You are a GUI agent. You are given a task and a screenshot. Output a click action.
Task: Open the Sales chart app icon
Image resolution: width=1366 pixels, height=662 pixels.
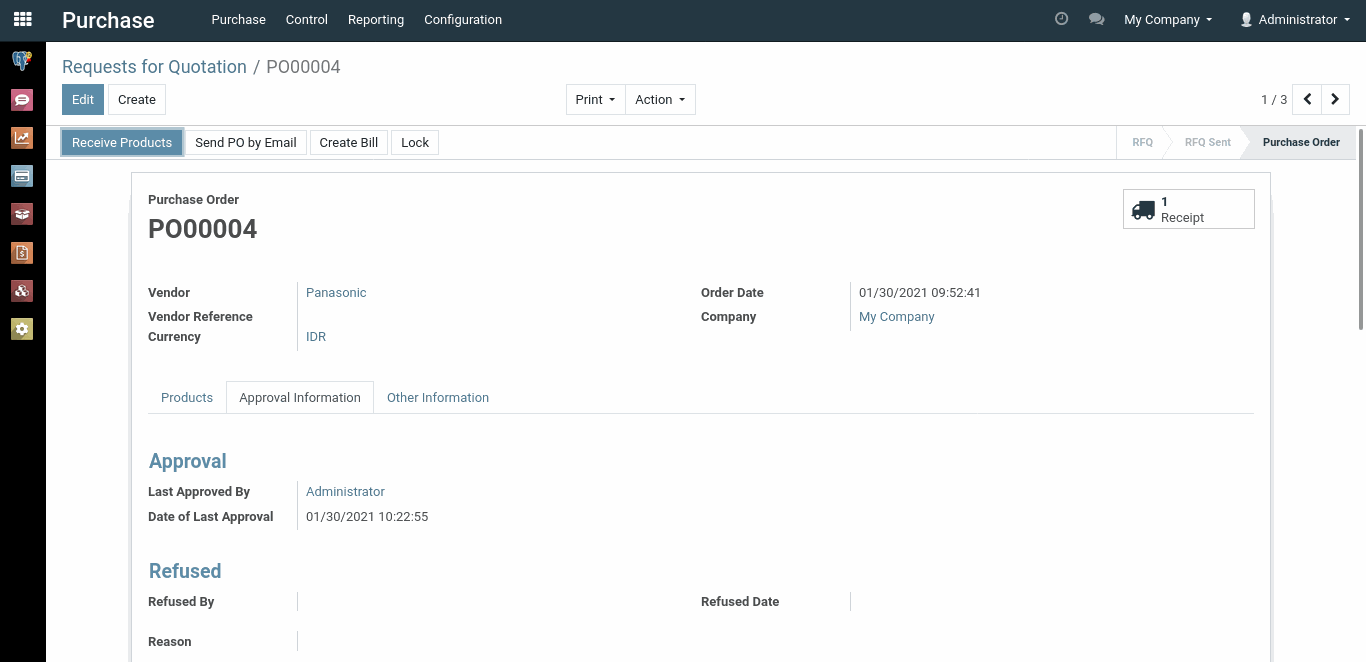pyautogui.click(x=22, y=138)
